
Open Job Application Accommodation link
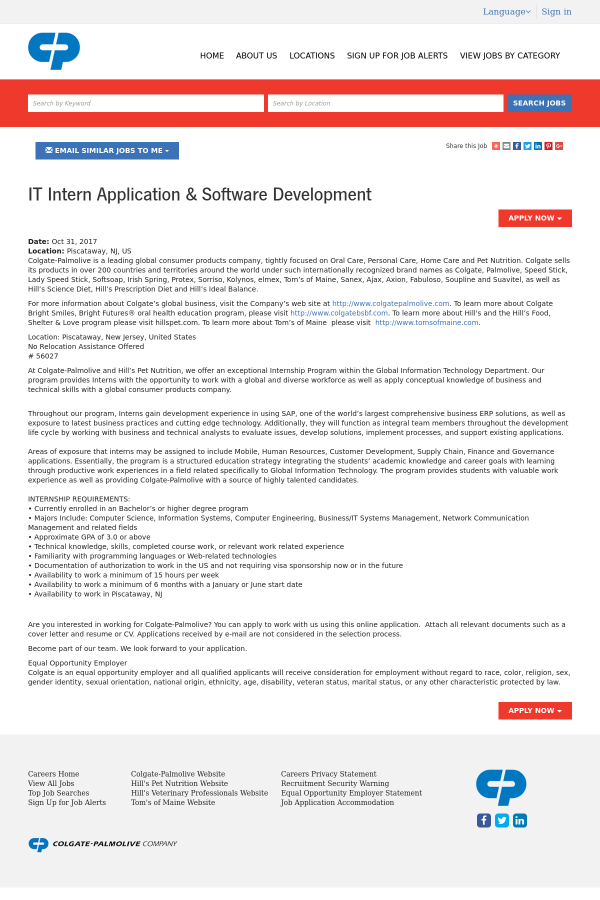pyautogui.click(x=337, y=802)
